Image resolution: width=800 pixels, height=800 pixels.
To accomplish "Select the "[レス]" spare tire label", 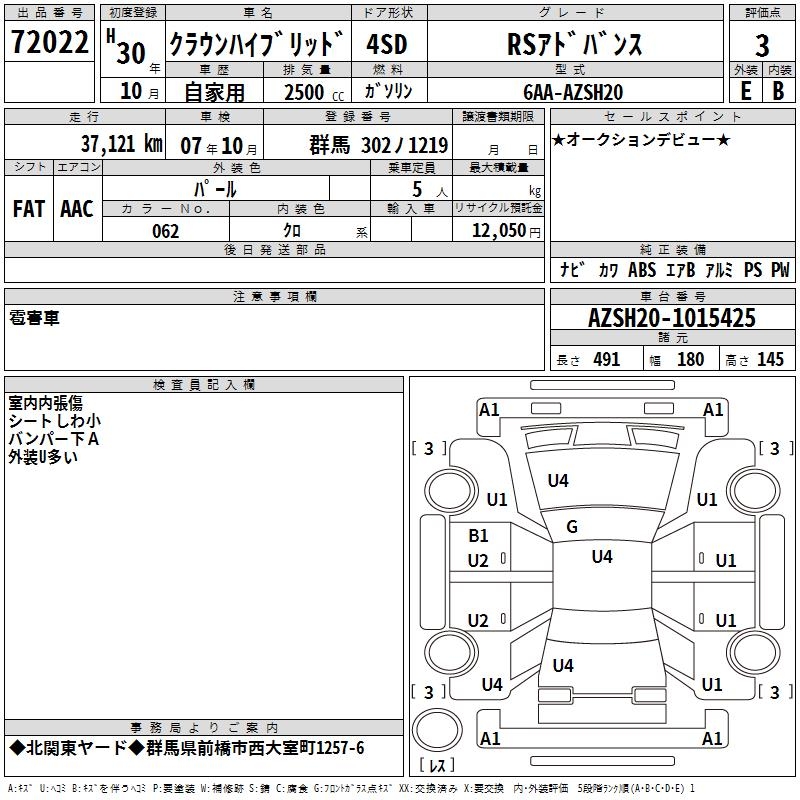I will pos(437,764).
